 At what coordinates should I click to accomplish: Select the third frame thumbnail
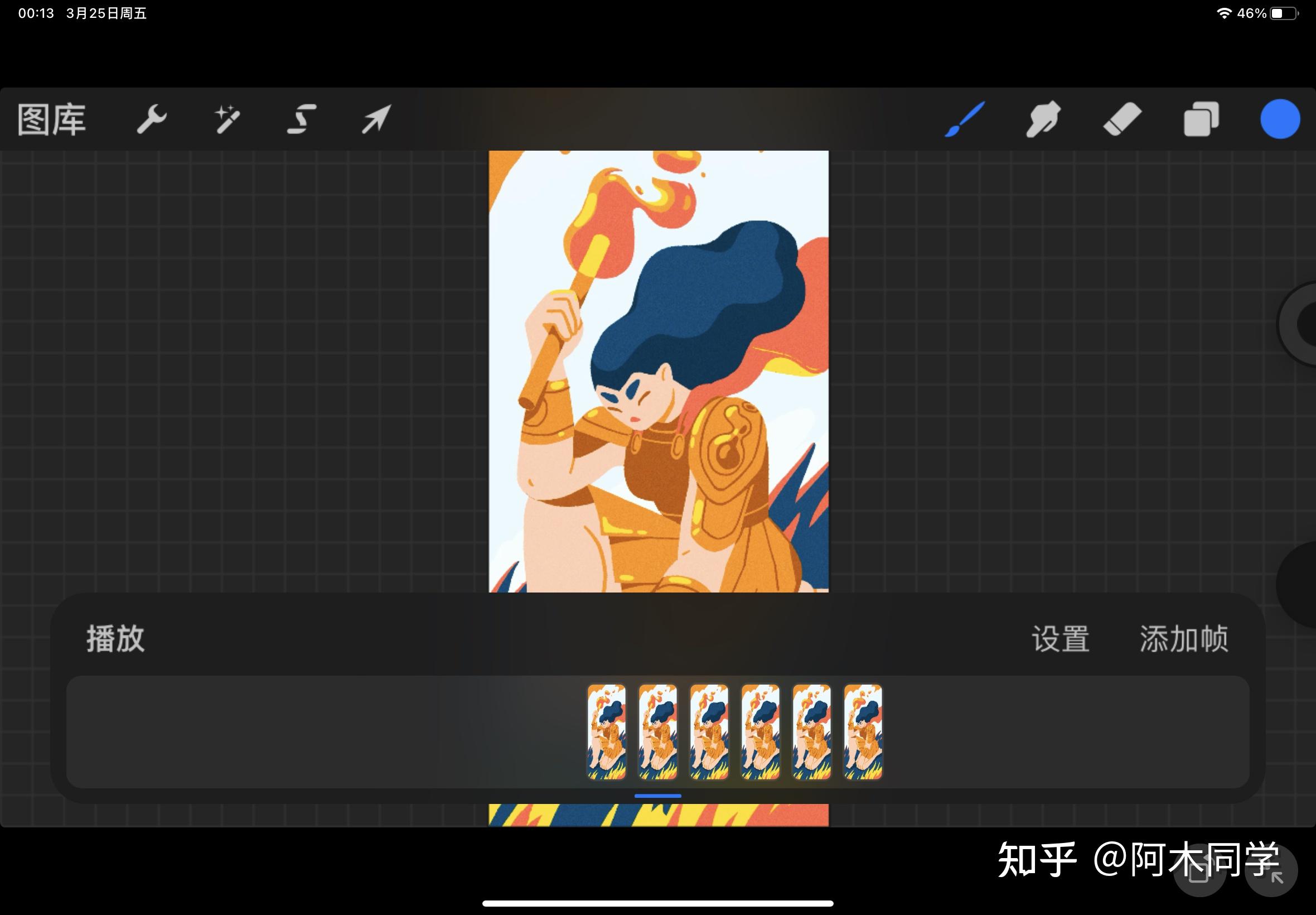coord(709,732)
